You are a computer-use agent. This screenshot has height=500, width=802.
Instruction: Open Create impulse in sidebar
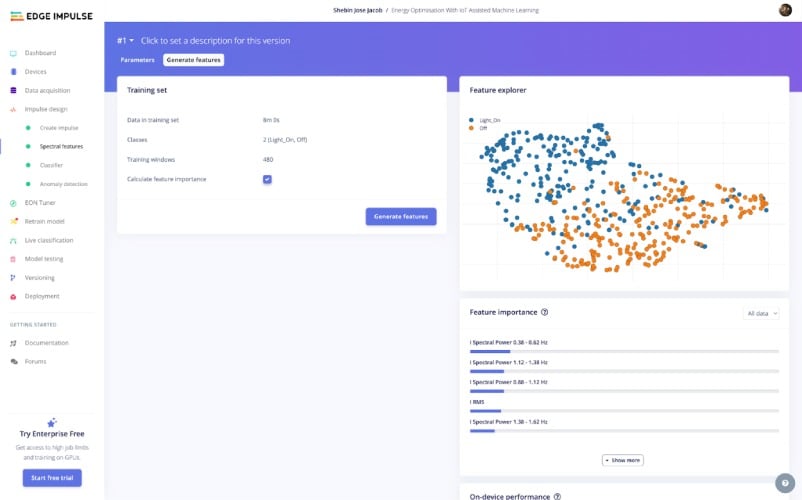click(59, 128)
